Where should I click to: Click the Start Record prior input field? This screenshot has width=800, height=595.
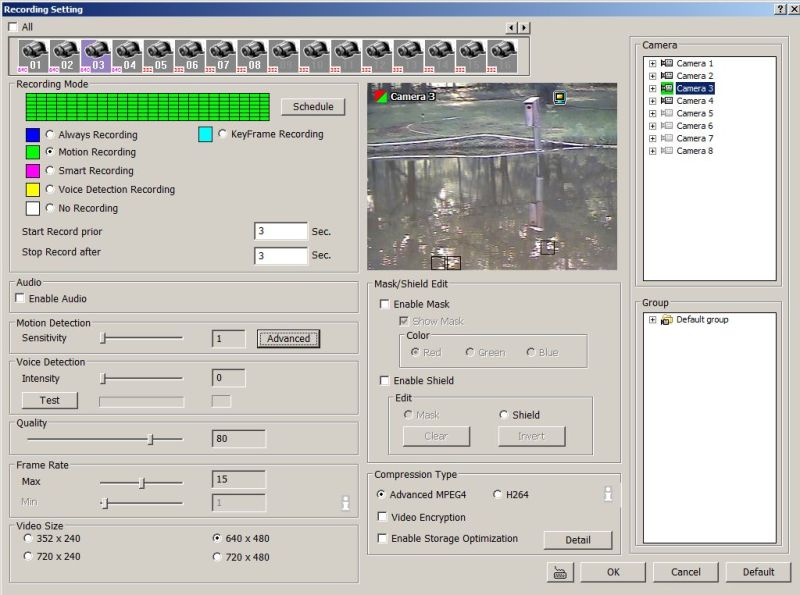281,231
